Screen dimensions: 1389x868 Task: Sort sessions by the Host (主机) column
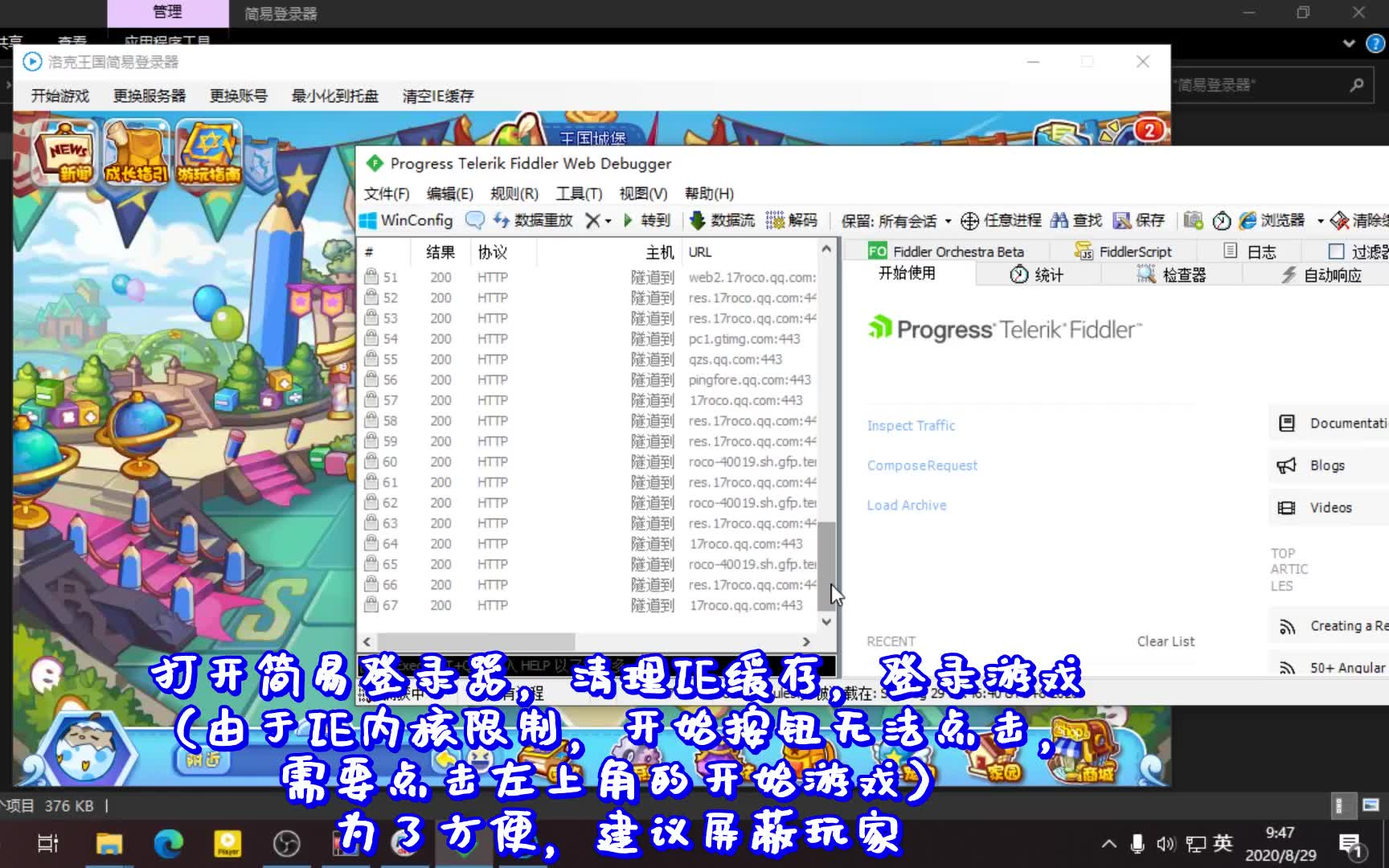pyautogui.click(x=609, y=252)
